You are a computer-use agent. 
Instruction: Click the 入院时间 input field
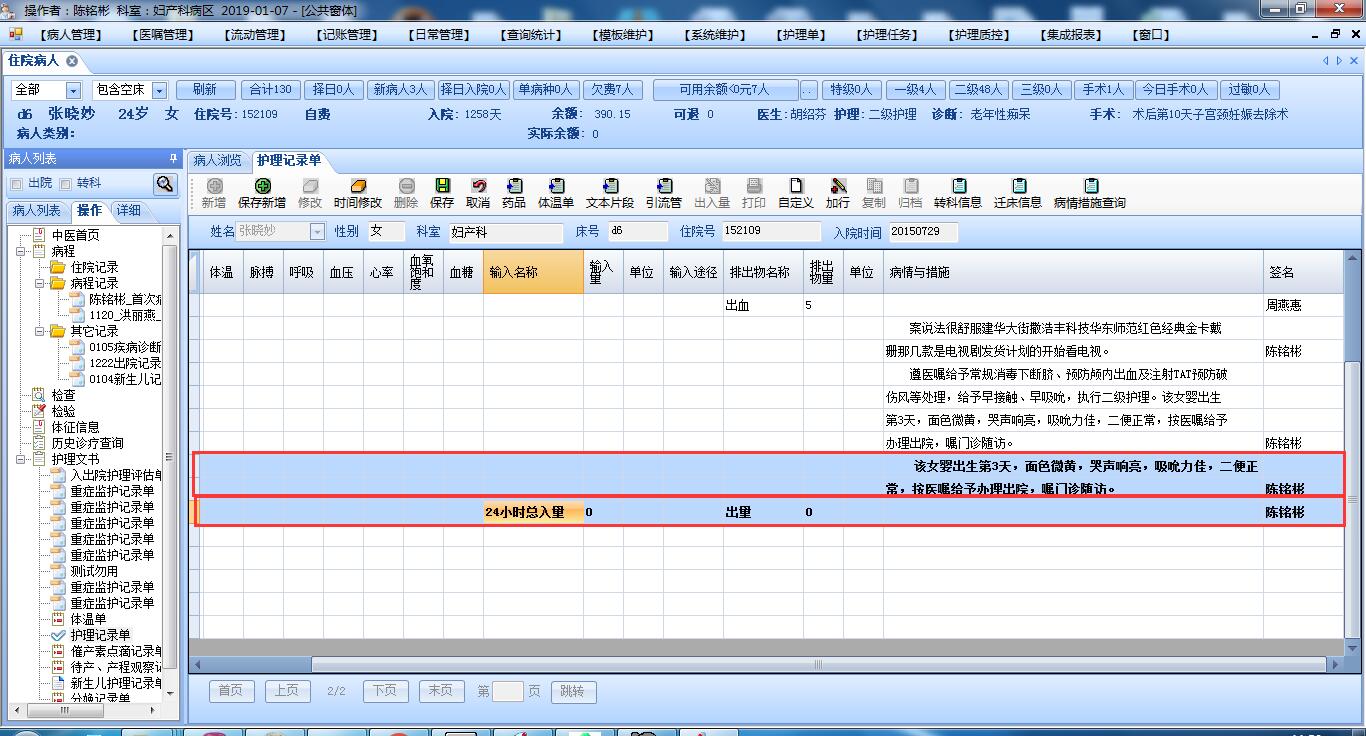click(923, 232)
